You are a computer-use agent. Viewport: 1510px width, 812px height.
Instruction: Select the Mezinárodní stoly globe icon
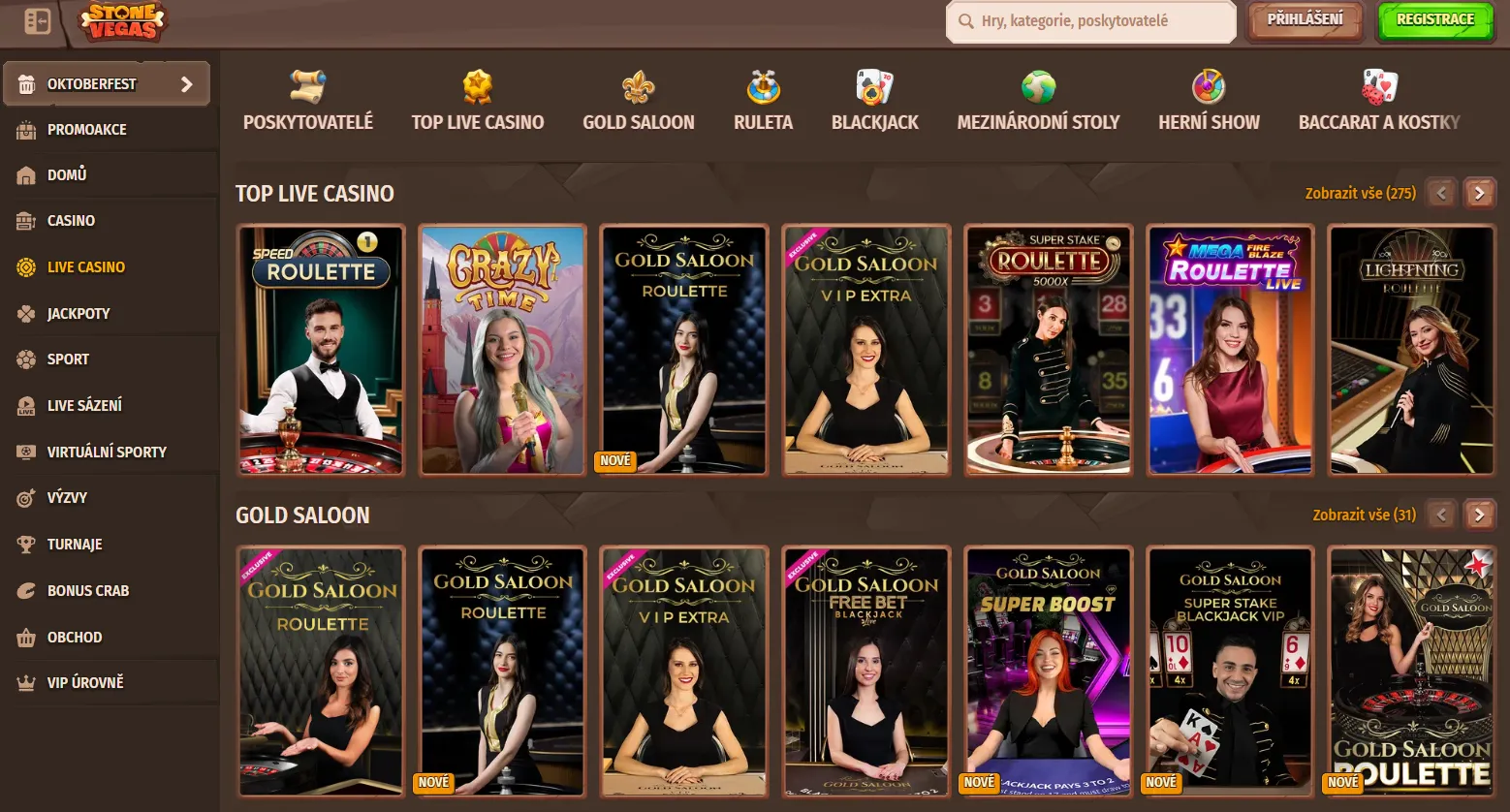pyautogui.click(x=1038, y=88)
